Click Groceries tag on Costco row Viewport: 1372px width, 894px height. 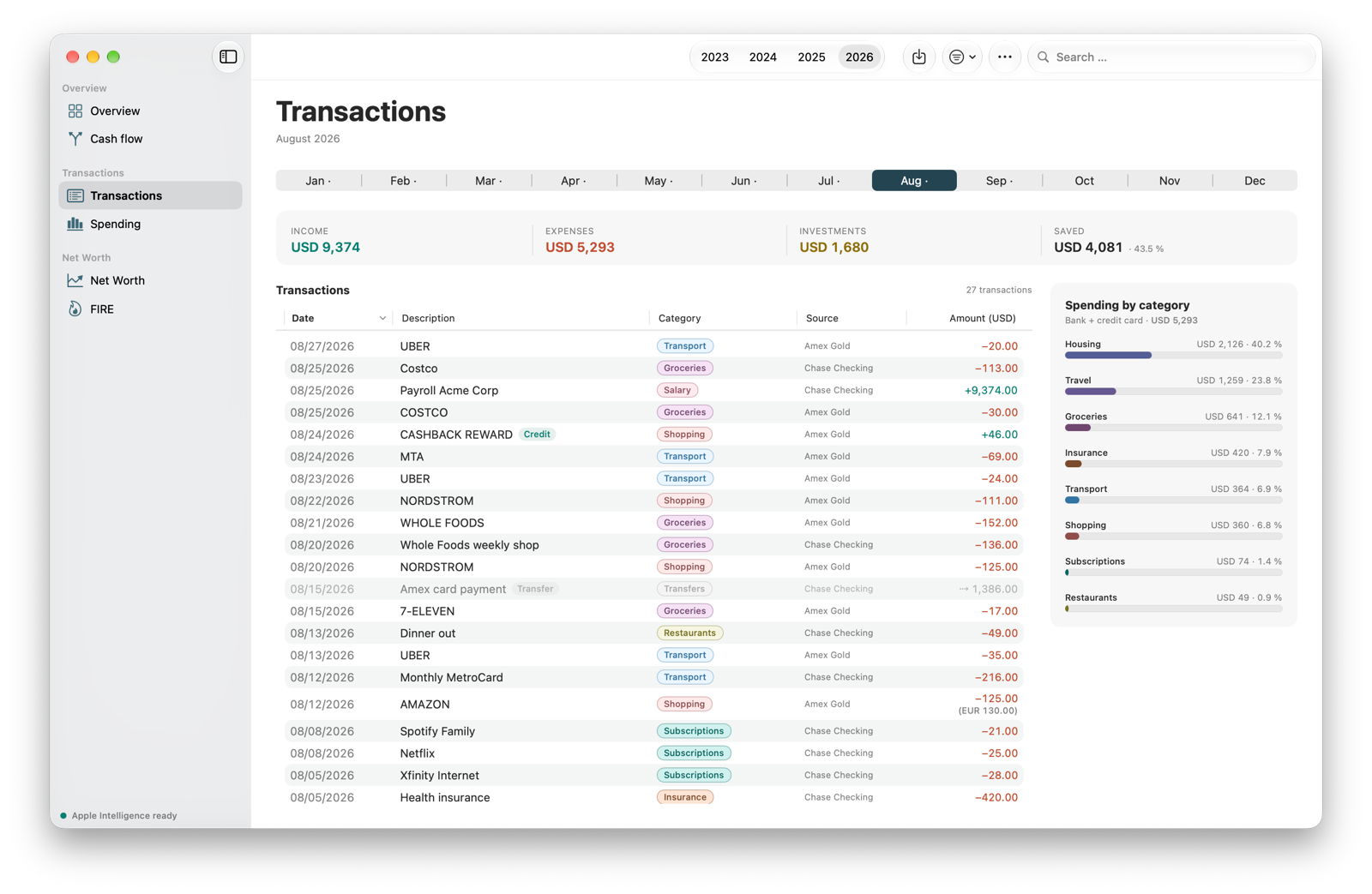684,369
